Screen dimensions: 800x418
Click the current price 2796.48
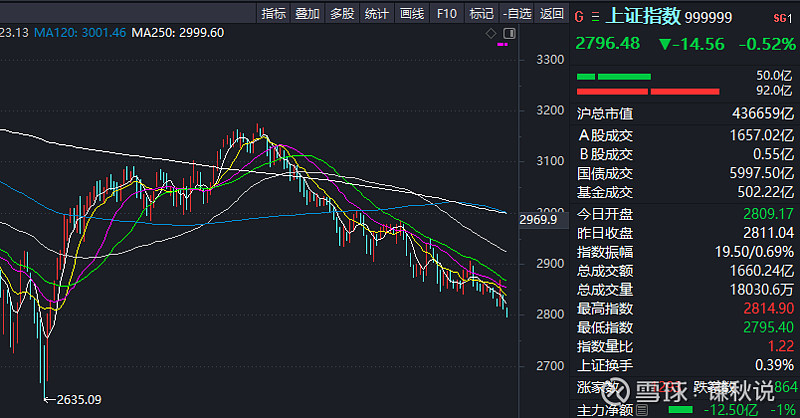[608, 43]
